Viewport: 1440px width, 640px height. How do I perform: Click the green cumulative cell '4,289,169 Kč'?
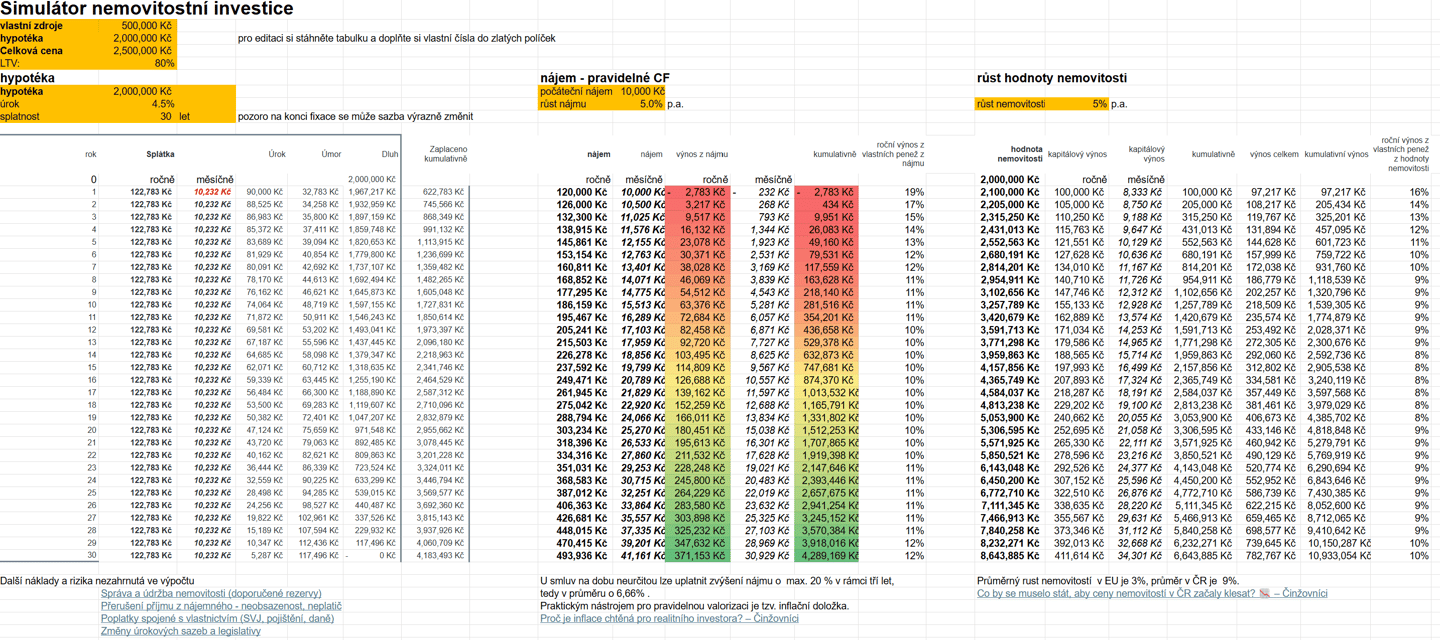click(826, 555)
